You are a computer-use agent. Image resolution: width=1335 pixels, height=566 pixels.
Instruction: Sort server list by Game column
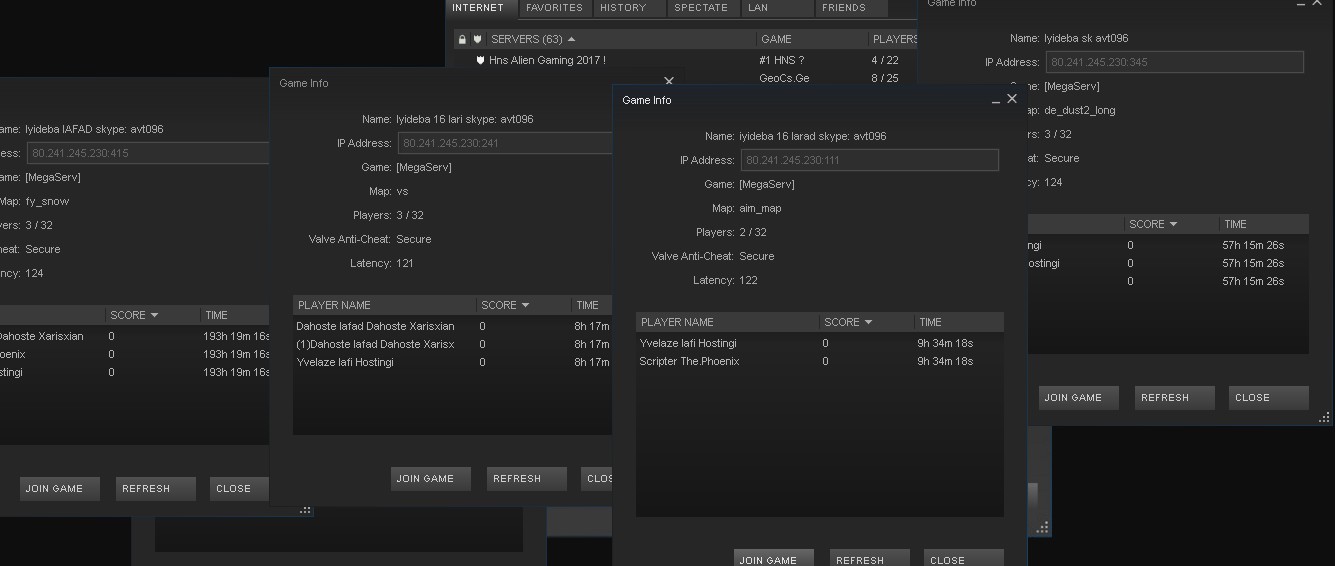click(812, 39)
